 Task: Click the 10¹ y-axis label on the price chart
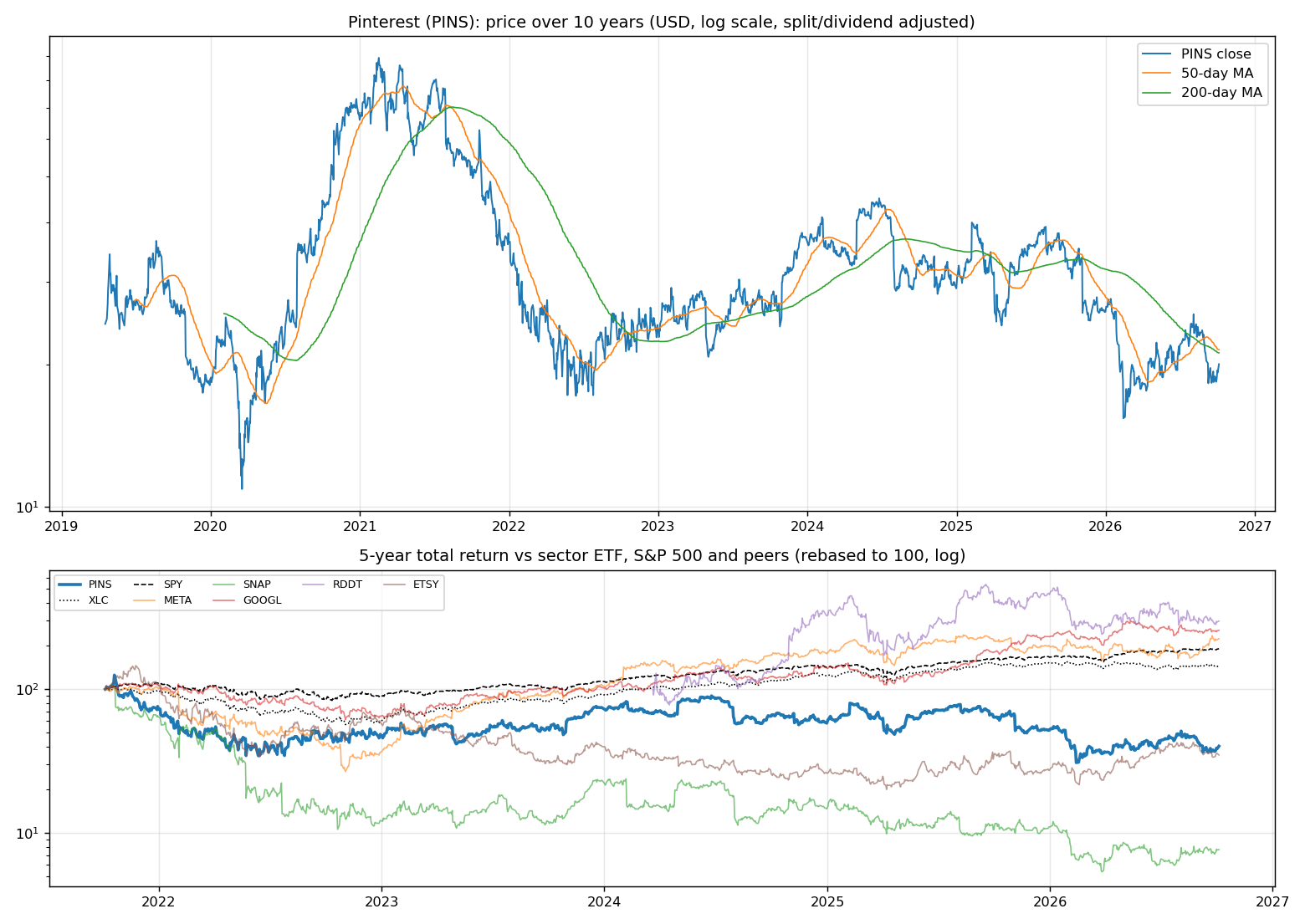tap(29, 507)
